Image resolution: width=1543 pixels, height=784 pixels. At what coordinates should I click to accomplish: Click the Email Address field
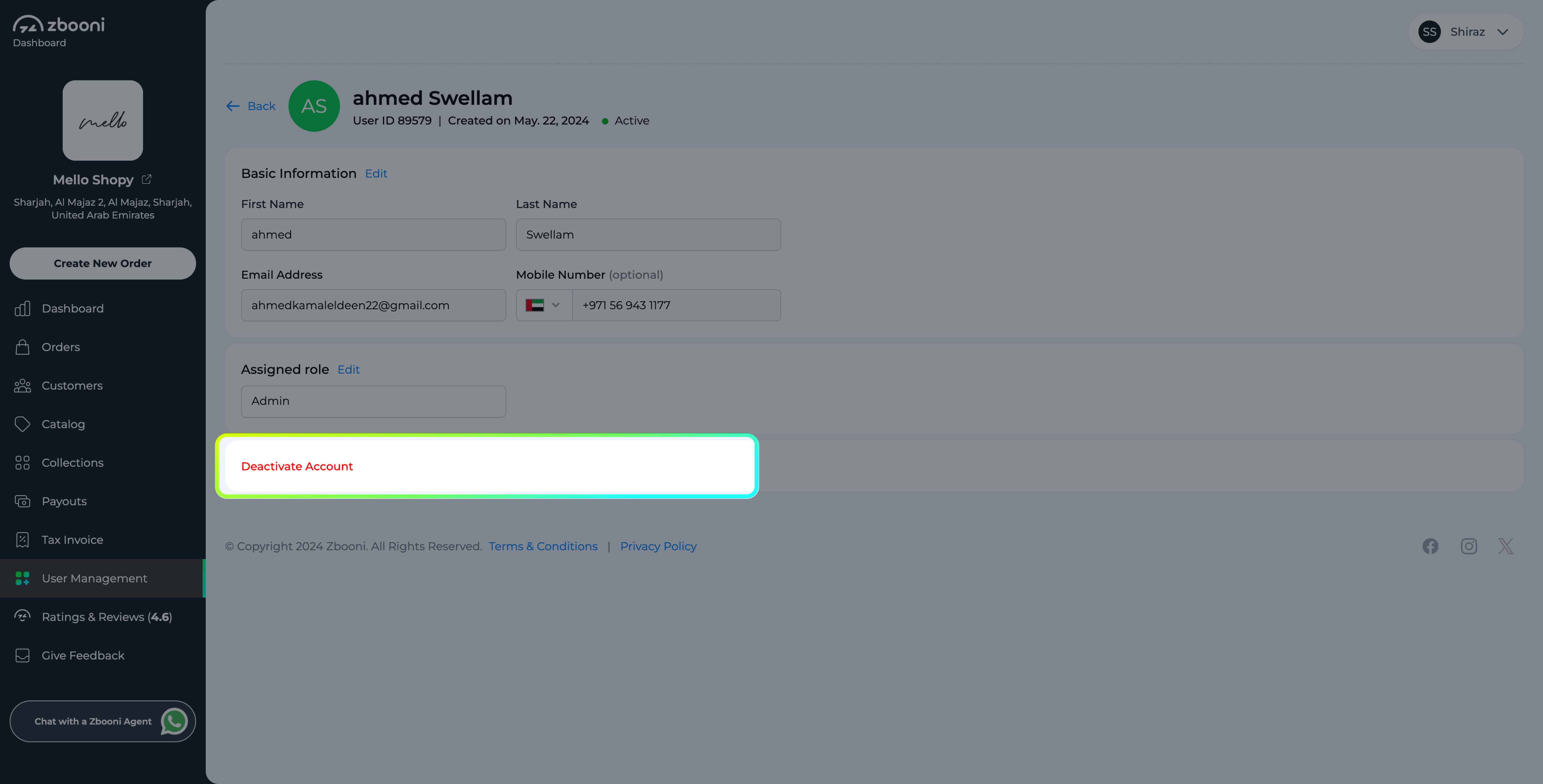point(373,305)
